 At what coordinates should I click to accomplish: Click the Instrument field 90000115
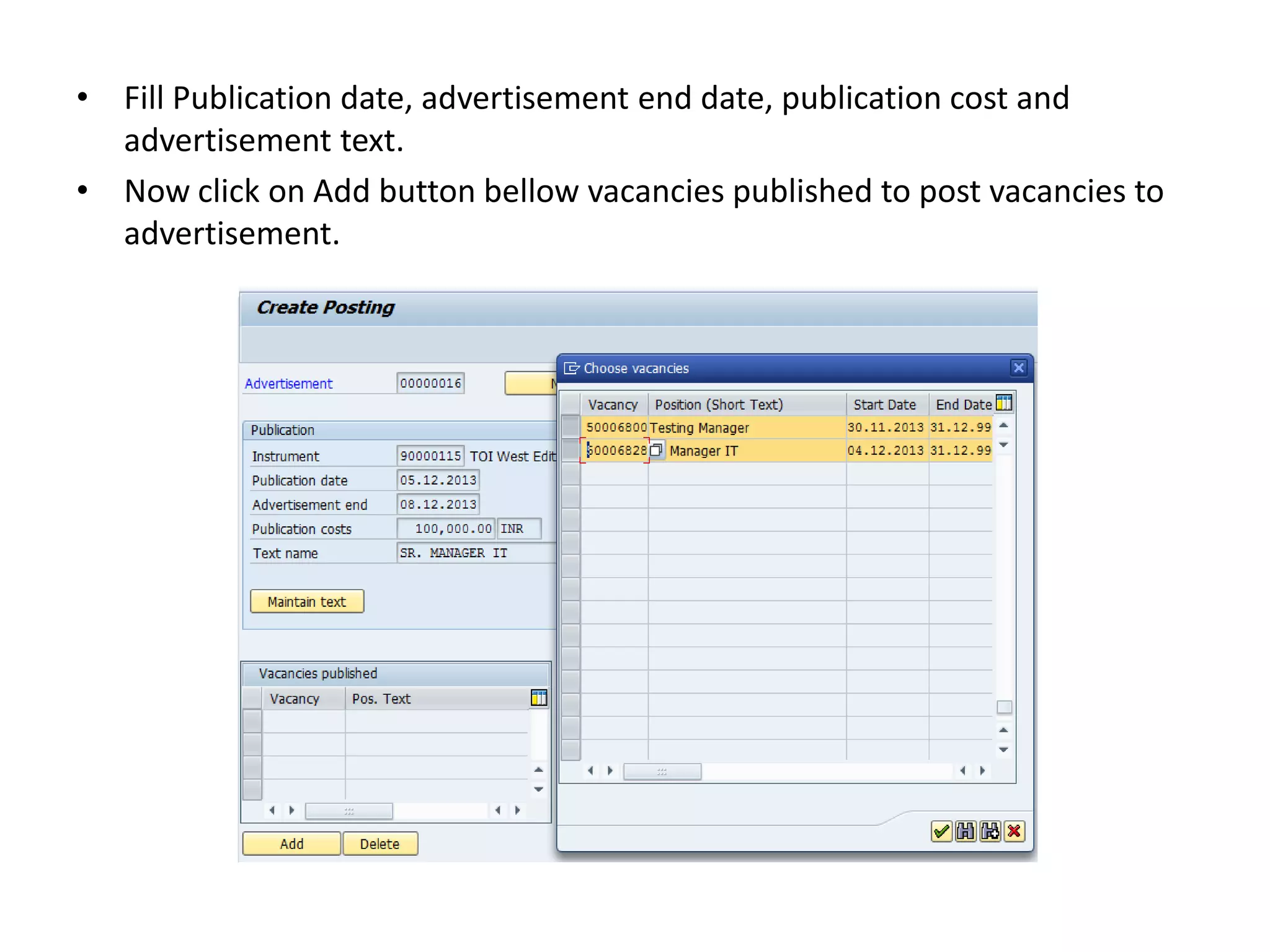click(x=430, y=456)
